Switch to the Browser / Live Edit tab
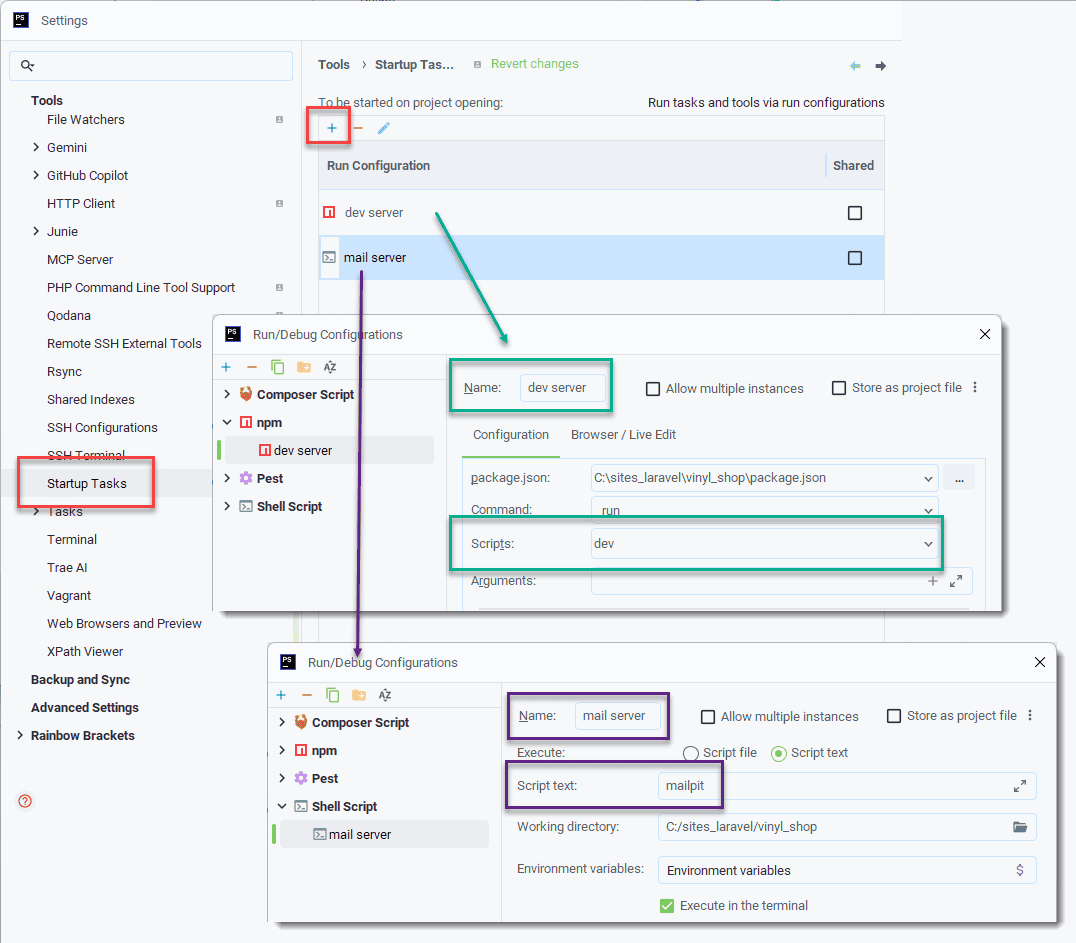 coord(623,435)
